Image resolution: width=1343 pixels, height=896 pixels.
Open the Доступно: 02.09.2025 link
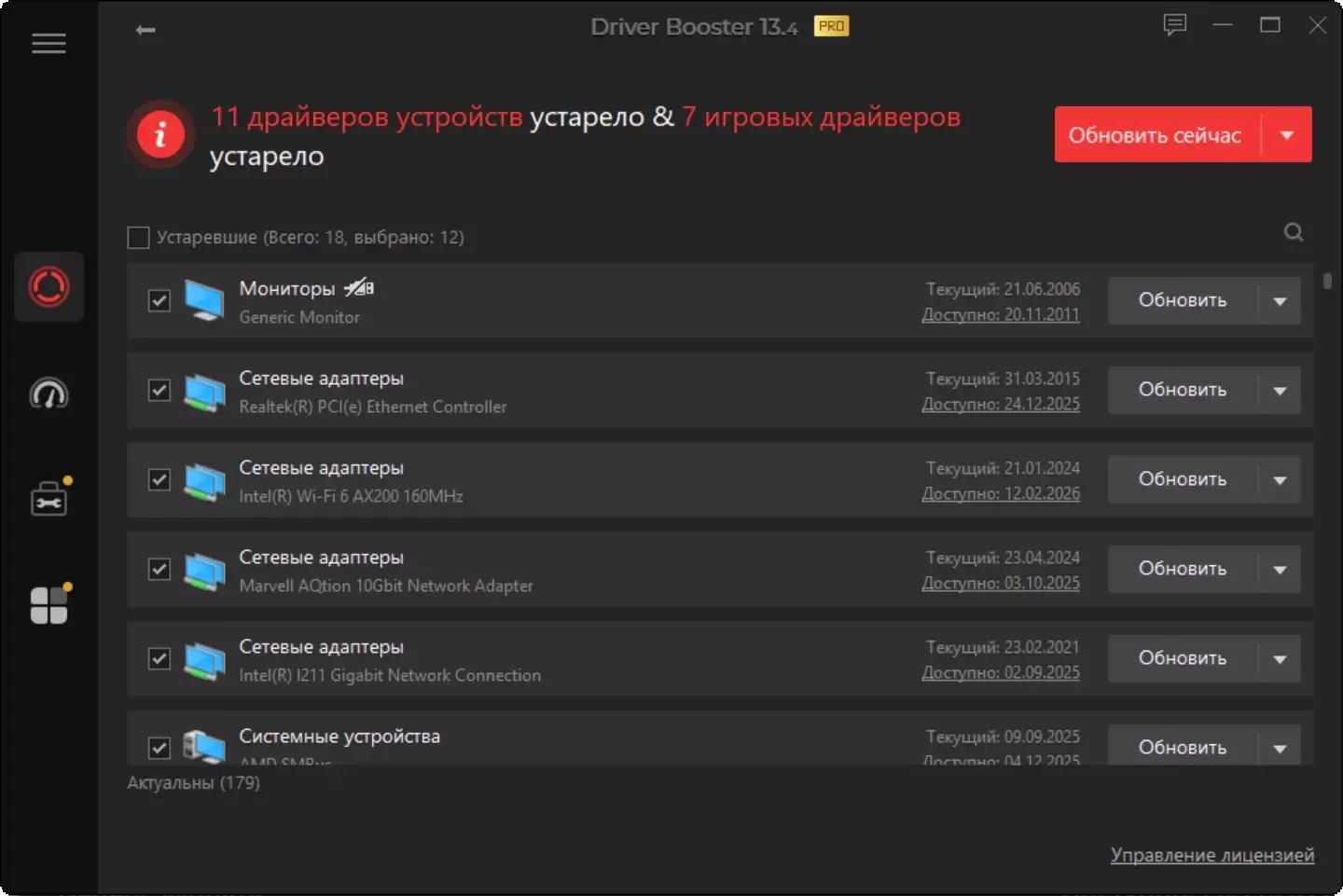tap(1001, 672)
